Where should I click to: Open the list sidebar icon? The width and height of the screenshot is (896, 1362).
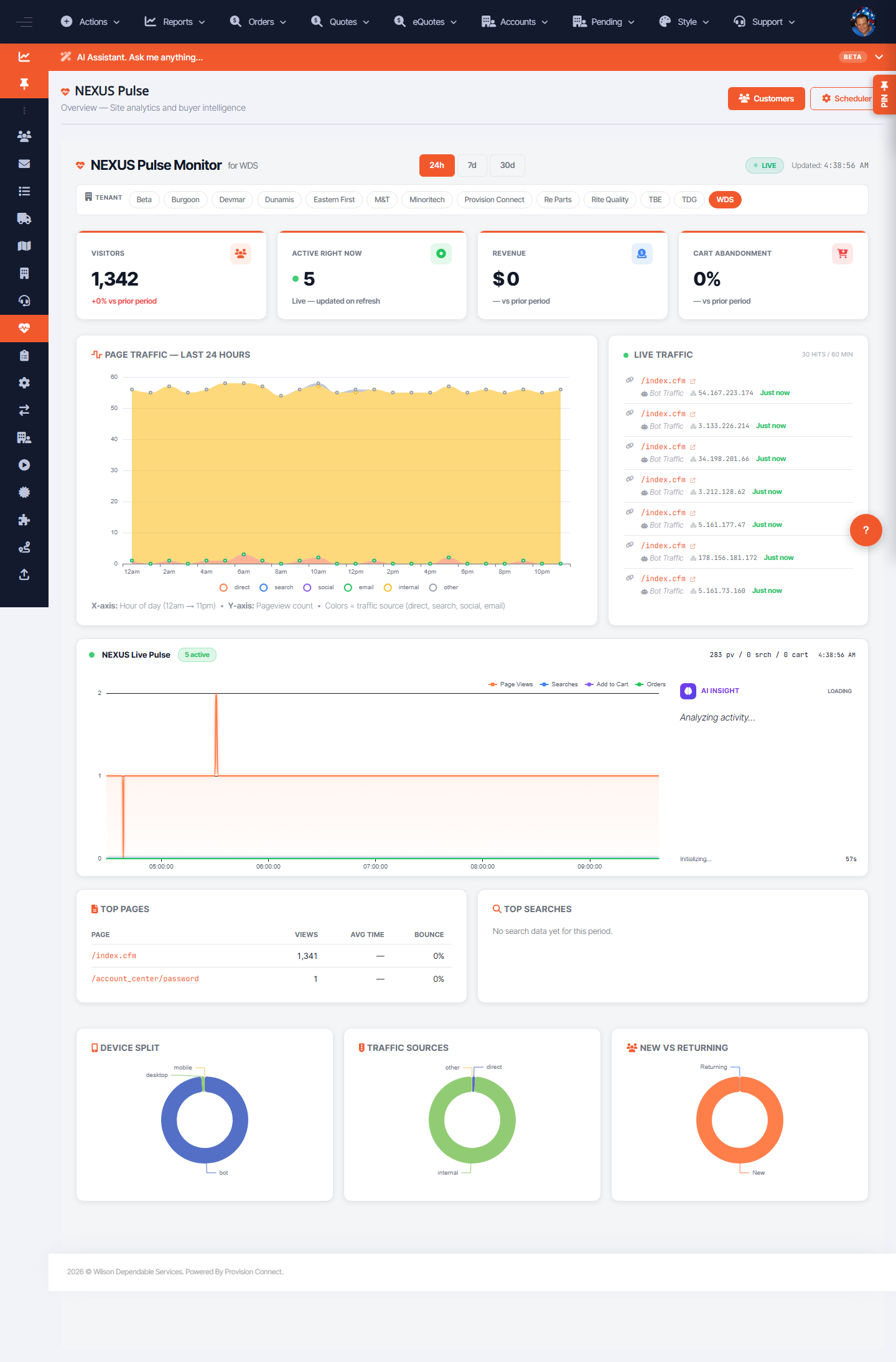(24, 191)
